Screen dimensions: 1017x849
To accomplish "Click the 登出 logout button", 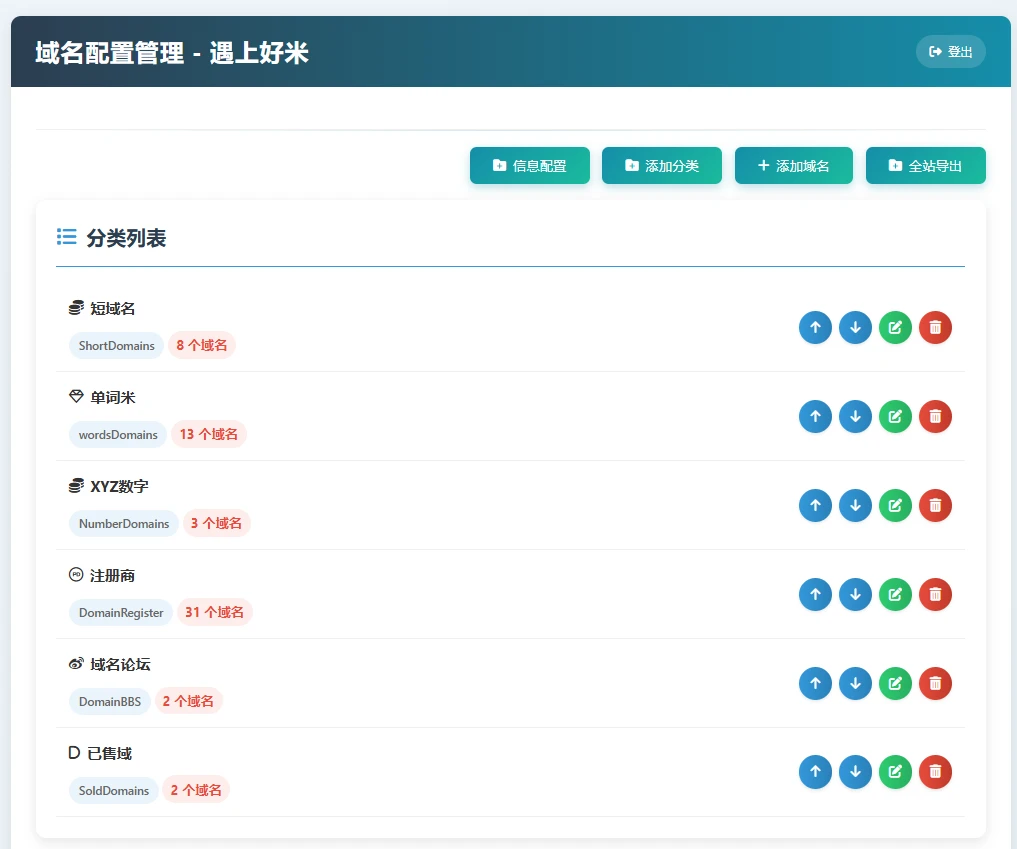I will click(x=950, y=52).
